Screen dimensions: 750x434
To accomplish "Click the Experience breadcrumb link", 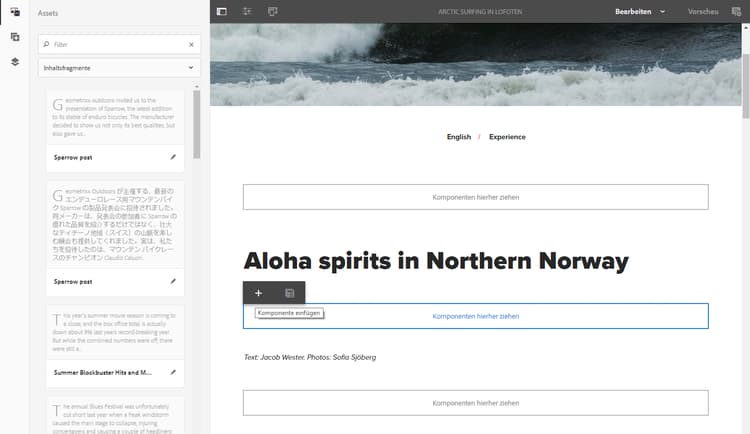I will click(x=507, y=137).
